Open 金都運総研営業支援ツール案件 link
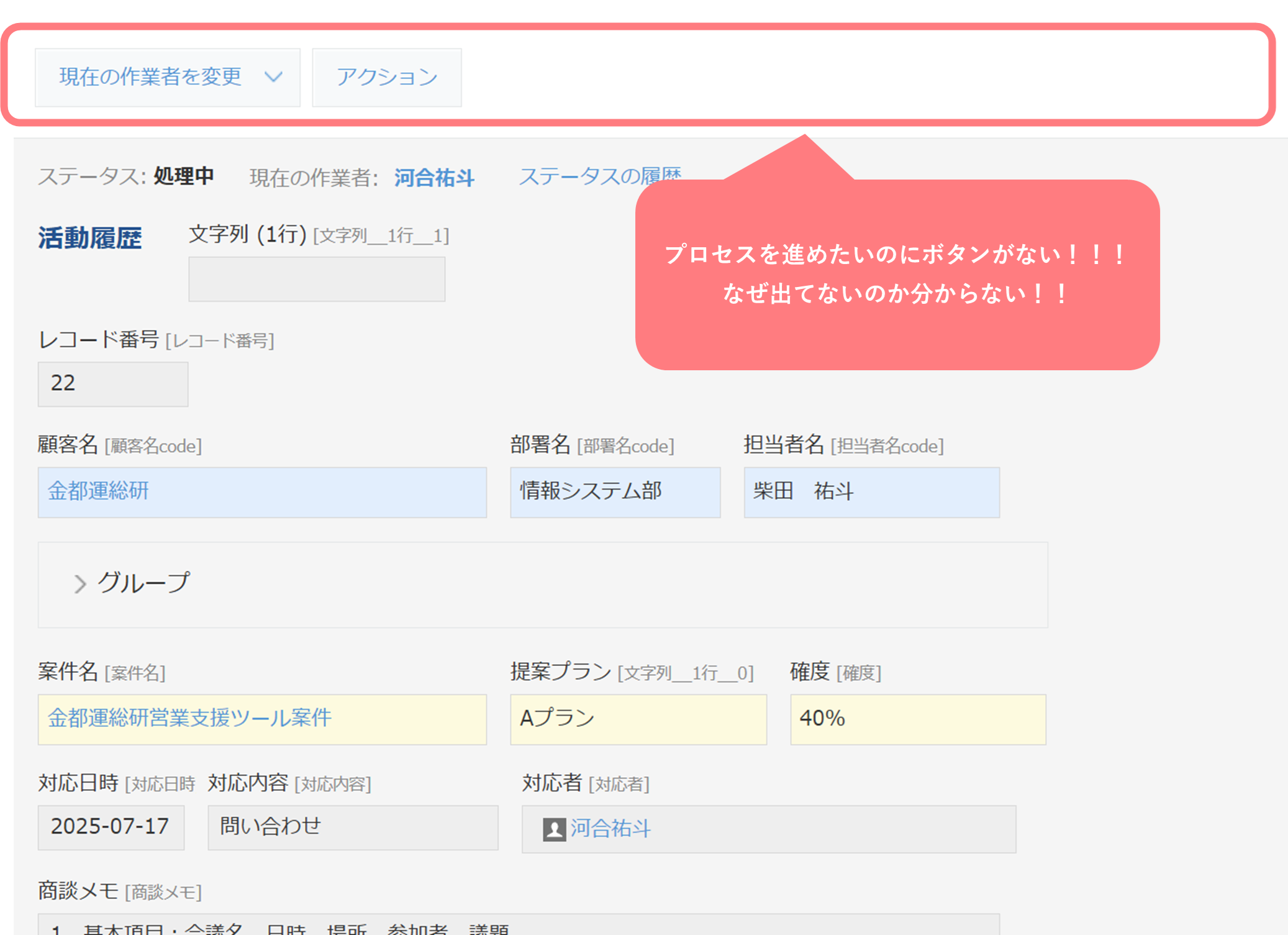1288x935 pixels. pos(189,718)
